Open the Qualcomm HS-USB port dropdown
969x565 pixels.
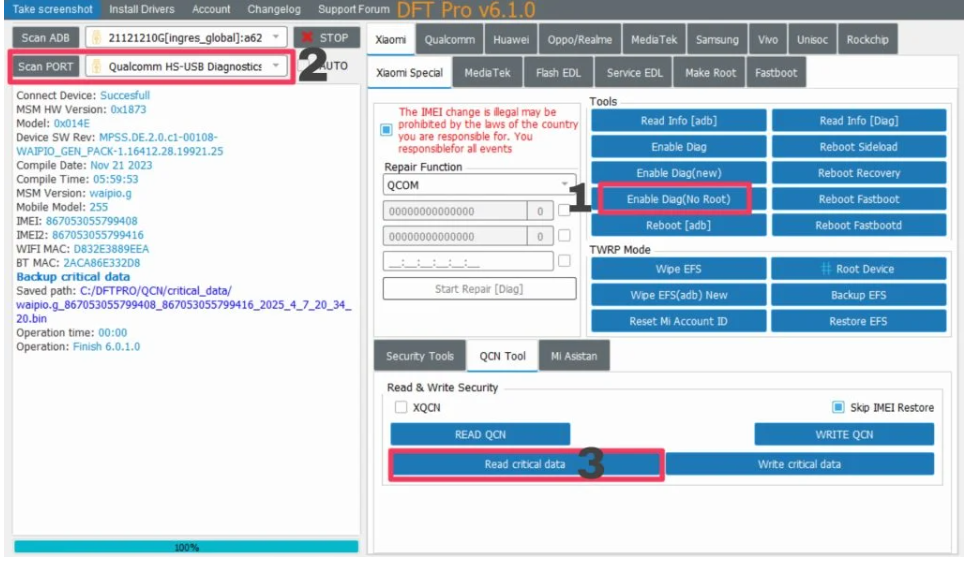(x=186, y=66)
